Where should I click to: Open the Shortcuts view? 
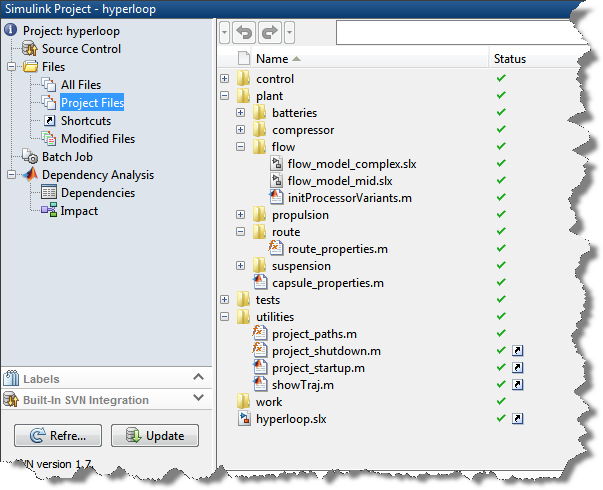coord(85,121)
